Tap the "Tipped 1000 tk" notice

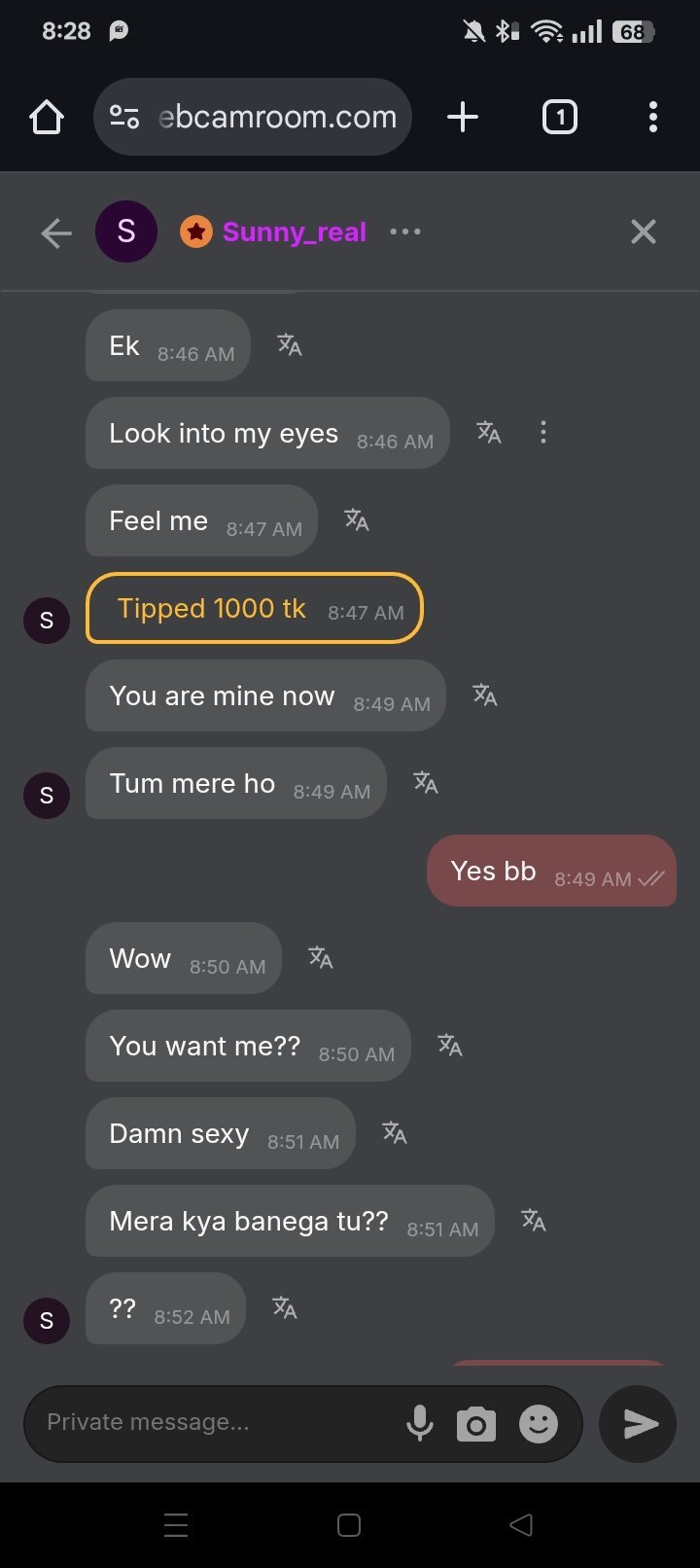point(255,609)
